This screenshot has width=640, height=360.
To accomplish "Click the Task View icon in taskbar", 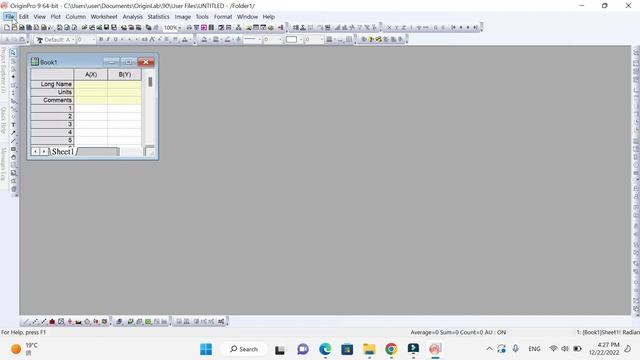I will click(x=280, y=349).
